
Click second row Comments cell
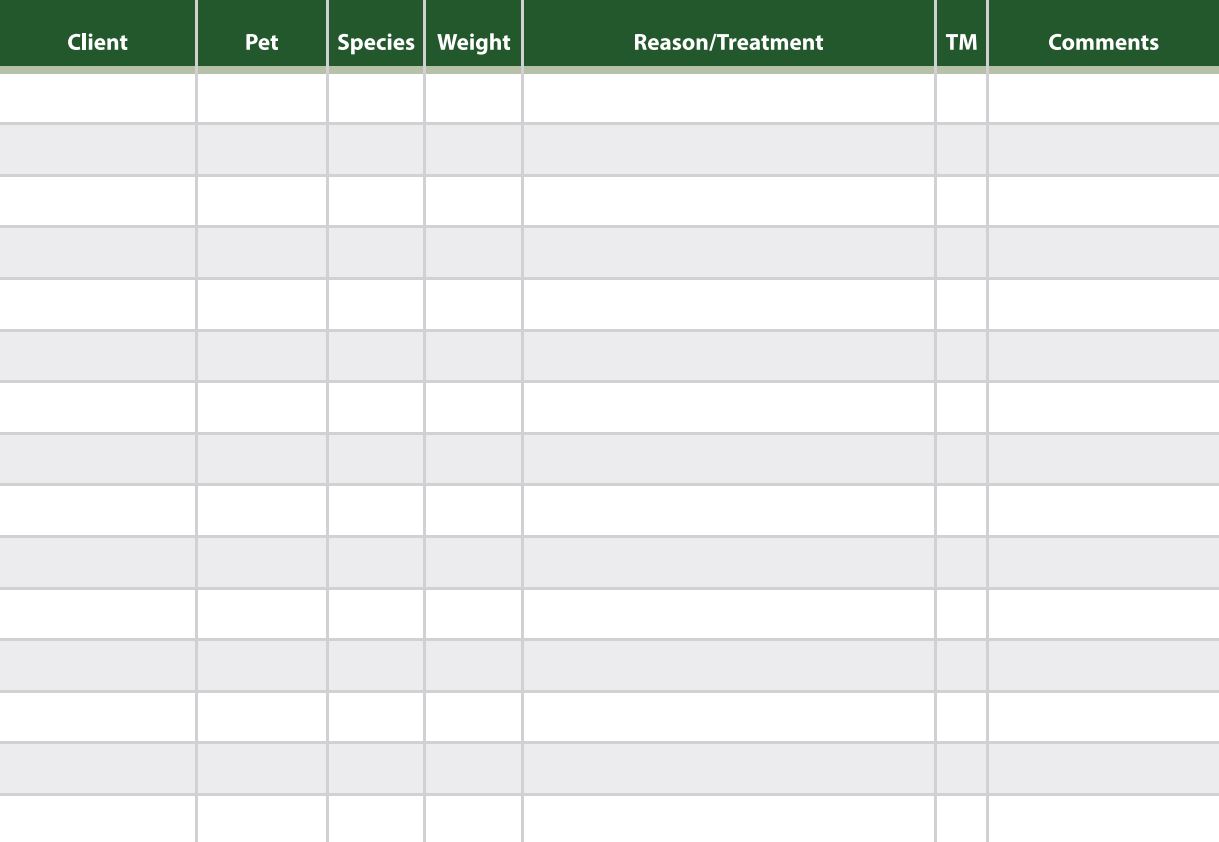[x=1104, y=150]
